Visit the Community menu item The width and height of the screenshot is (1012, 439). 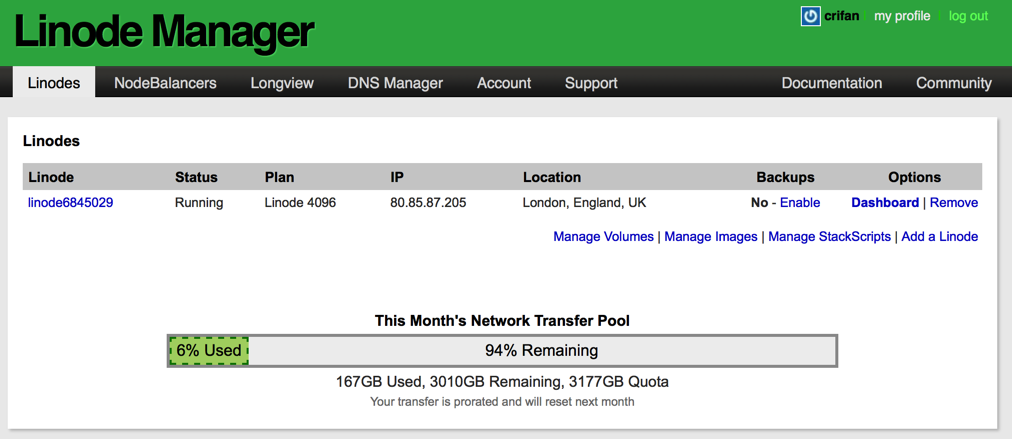pyautogui.click(x=954, y=83)
